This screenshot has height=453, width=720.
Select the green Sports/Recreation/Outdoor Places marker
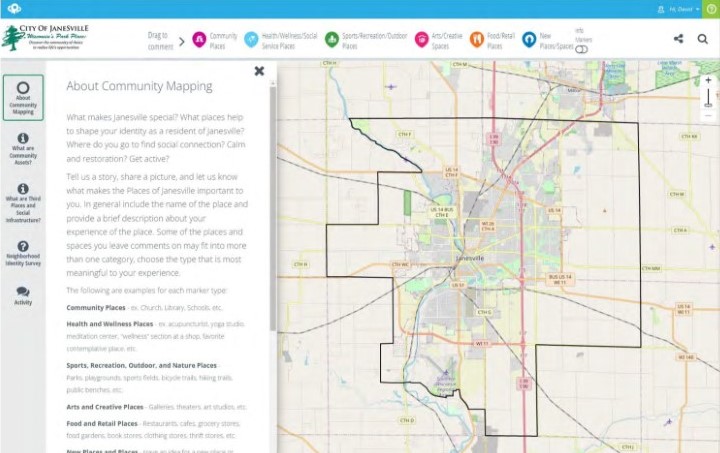coord(332,40)
